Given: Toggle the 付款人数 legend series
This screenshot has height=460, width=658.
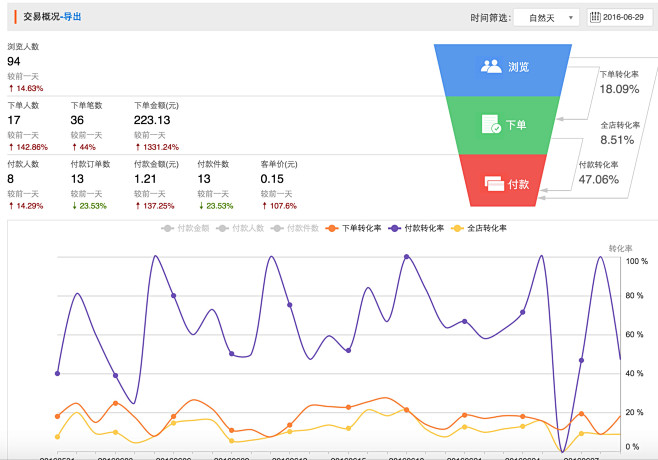Looking at the screenshot, I should [x=240, y=228].
